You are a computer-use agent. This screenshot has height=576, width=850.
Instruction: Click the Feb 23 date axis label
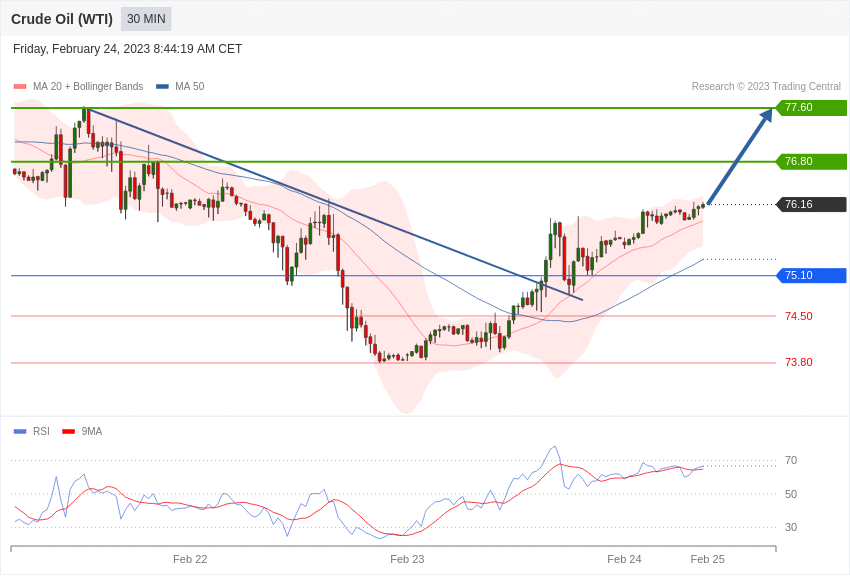(407, 559)
